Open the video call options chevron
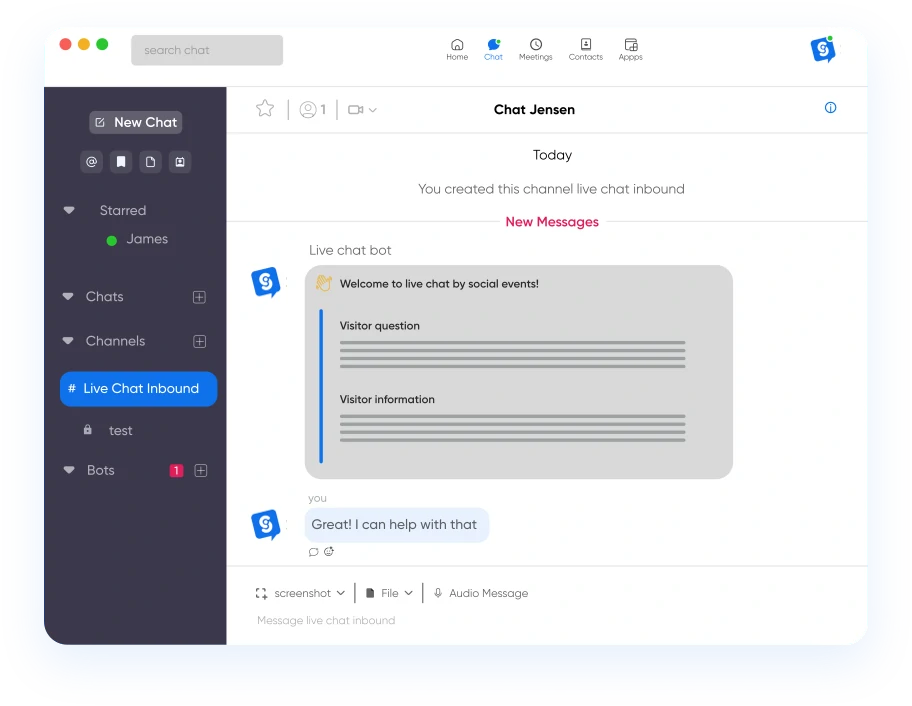Viewport: 912px width, 706px height. (373, 110)
